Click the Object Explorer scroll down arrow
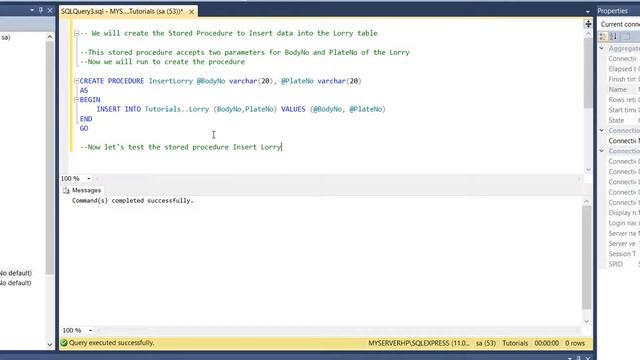The width and height of the screenshot is (640, 360). coord(50,345)
